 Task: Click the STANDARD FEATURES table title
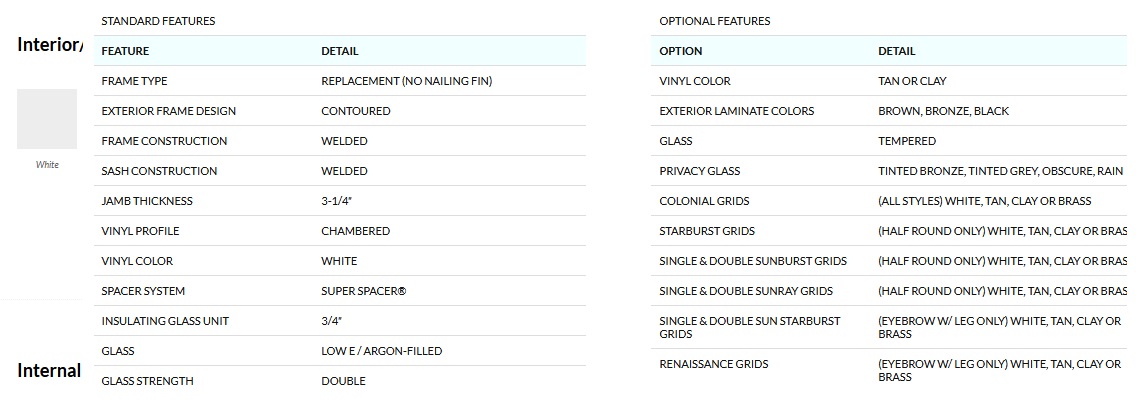[158, 21]
